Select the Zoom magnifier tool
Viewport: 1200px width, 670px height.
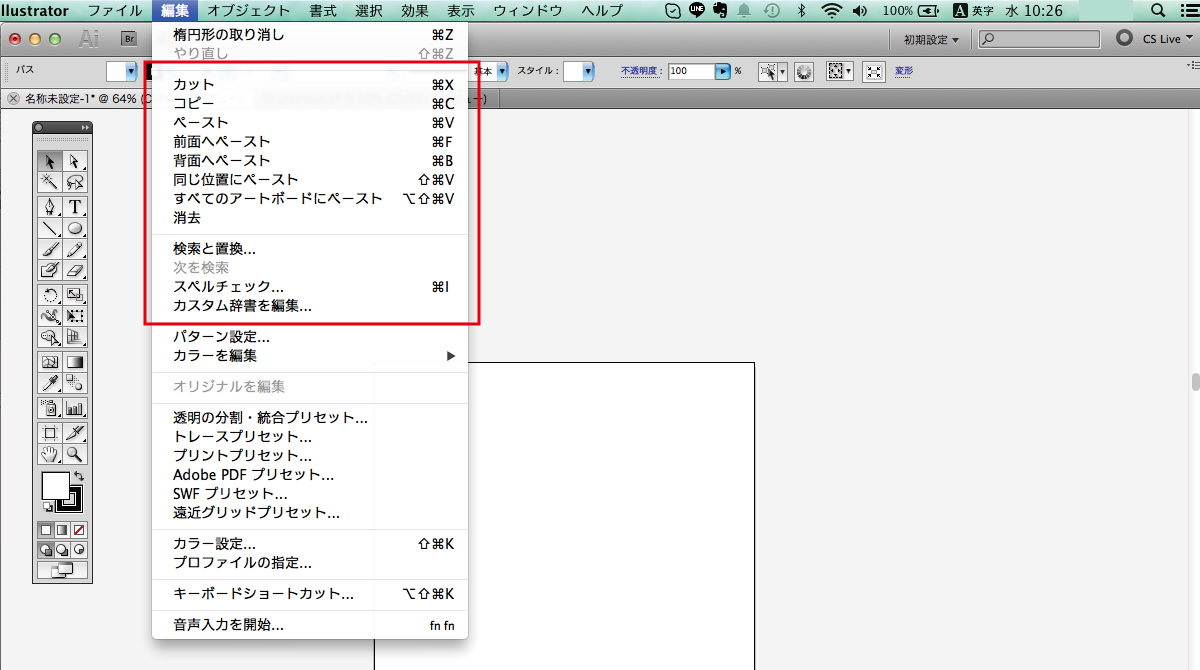[x=75, y=454]
